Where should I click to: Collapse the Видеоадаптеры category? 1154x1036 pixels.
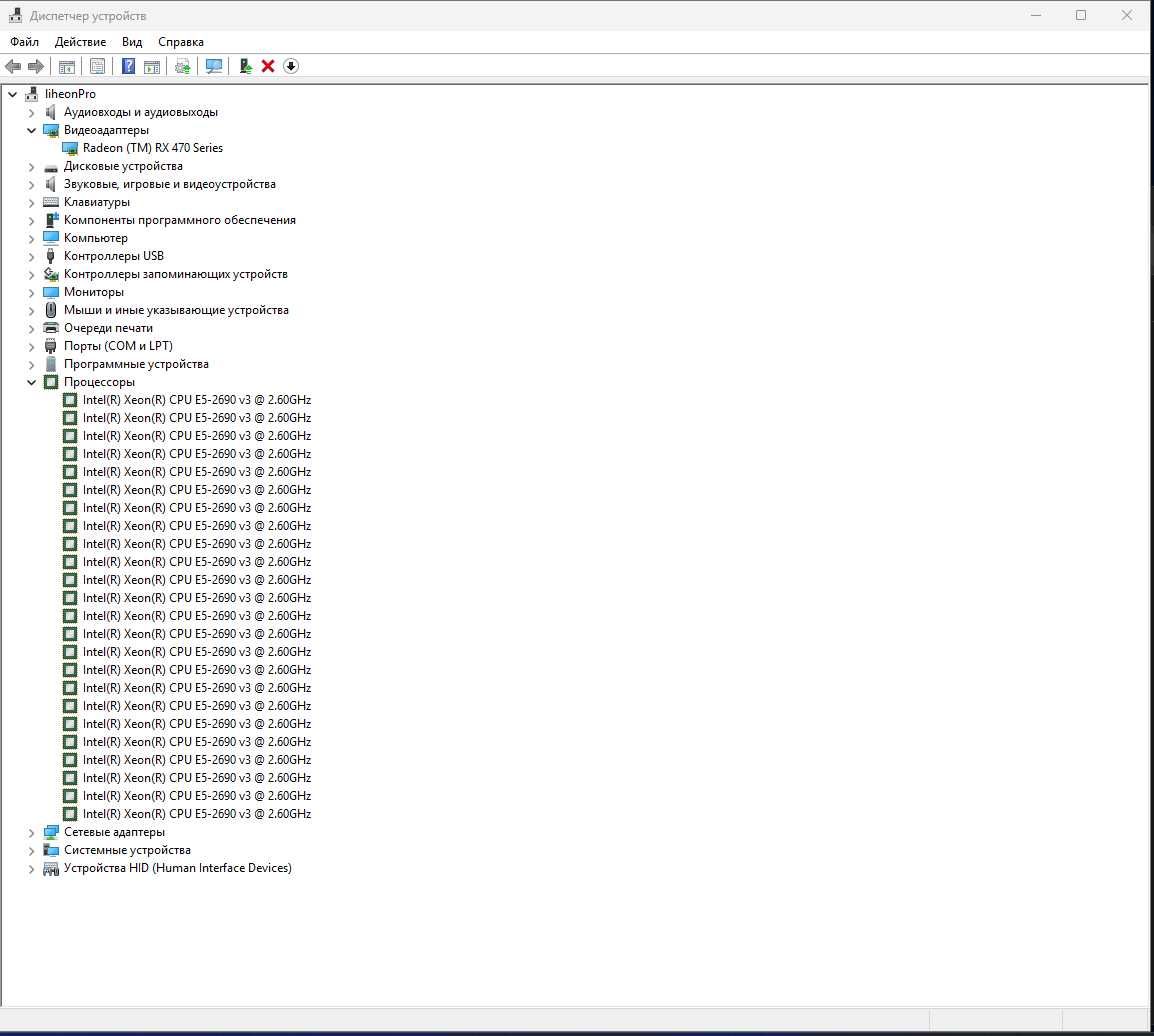pyautogui.click(x=32, y=130)
